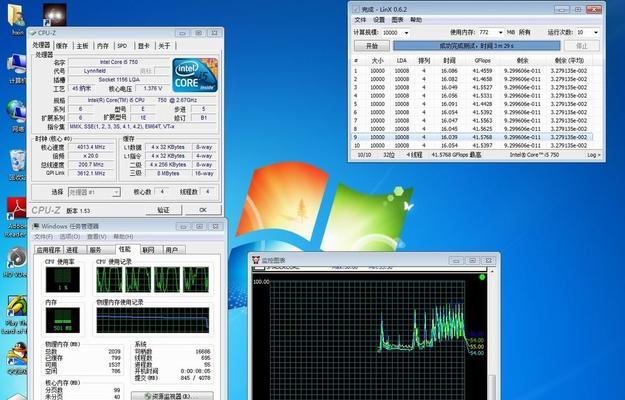
Task: Open the CPU-Z About (关于) tab
Action: pyautogui.click(x=164, y=46)
